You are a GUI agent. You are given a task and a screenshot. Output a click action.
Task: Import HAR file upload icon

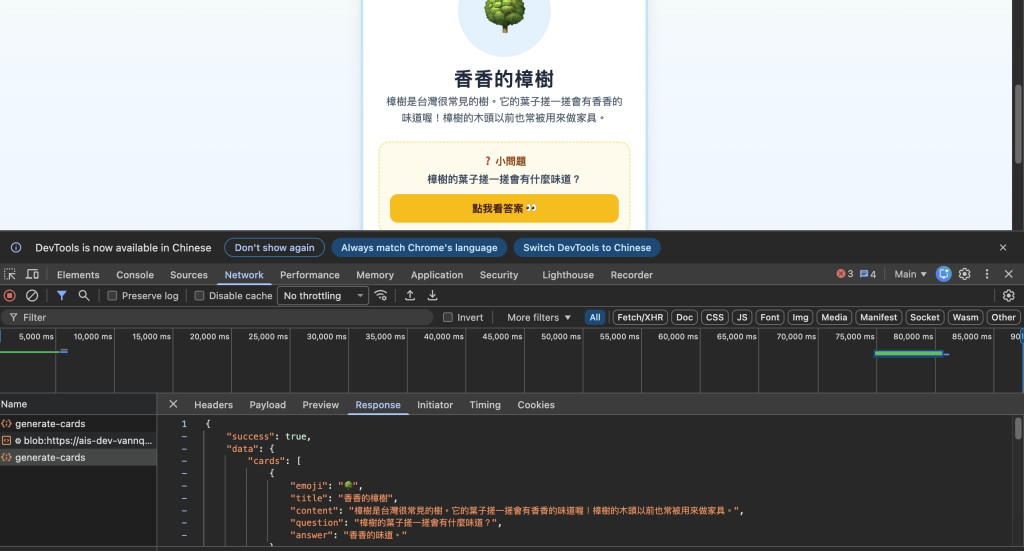click(410, 296)
